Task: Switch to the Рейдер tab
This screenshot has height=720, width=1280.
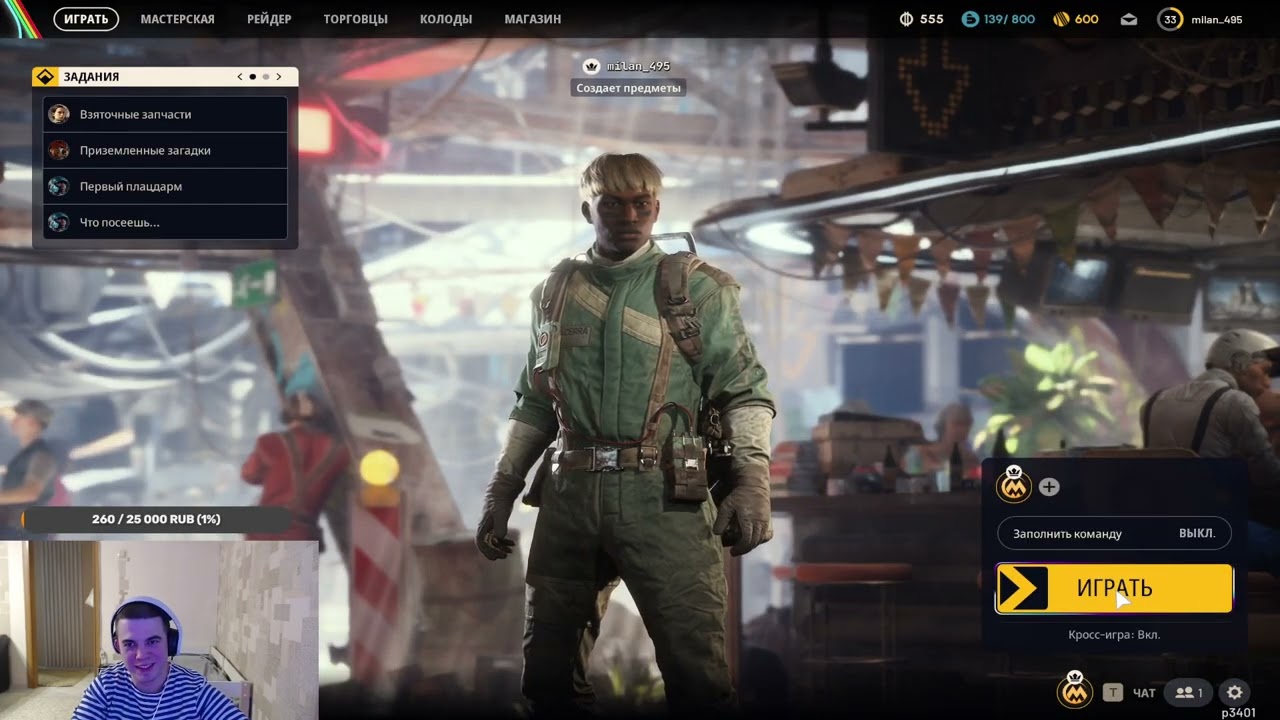Action: [x=269, y=19]
